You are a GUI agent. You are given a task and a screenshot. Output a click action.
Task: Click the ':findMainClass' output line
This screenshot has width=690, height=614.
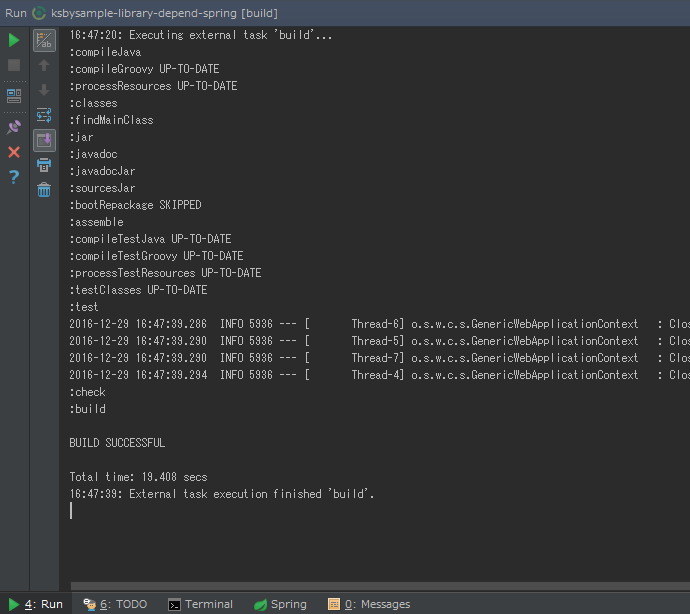111,120
